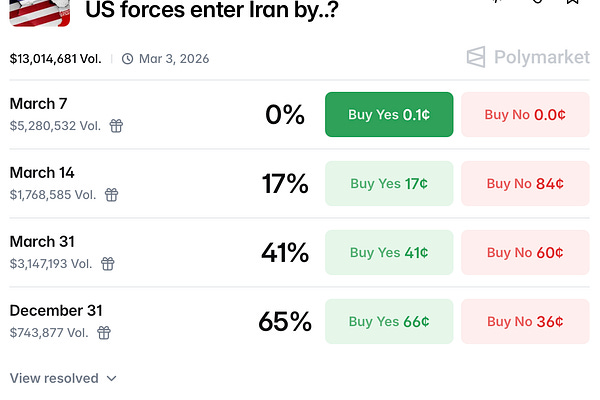The width and height of the screenshot is (600, 400).
Task: Click the gift icon in March 14 row
Action: click(113, 195)
